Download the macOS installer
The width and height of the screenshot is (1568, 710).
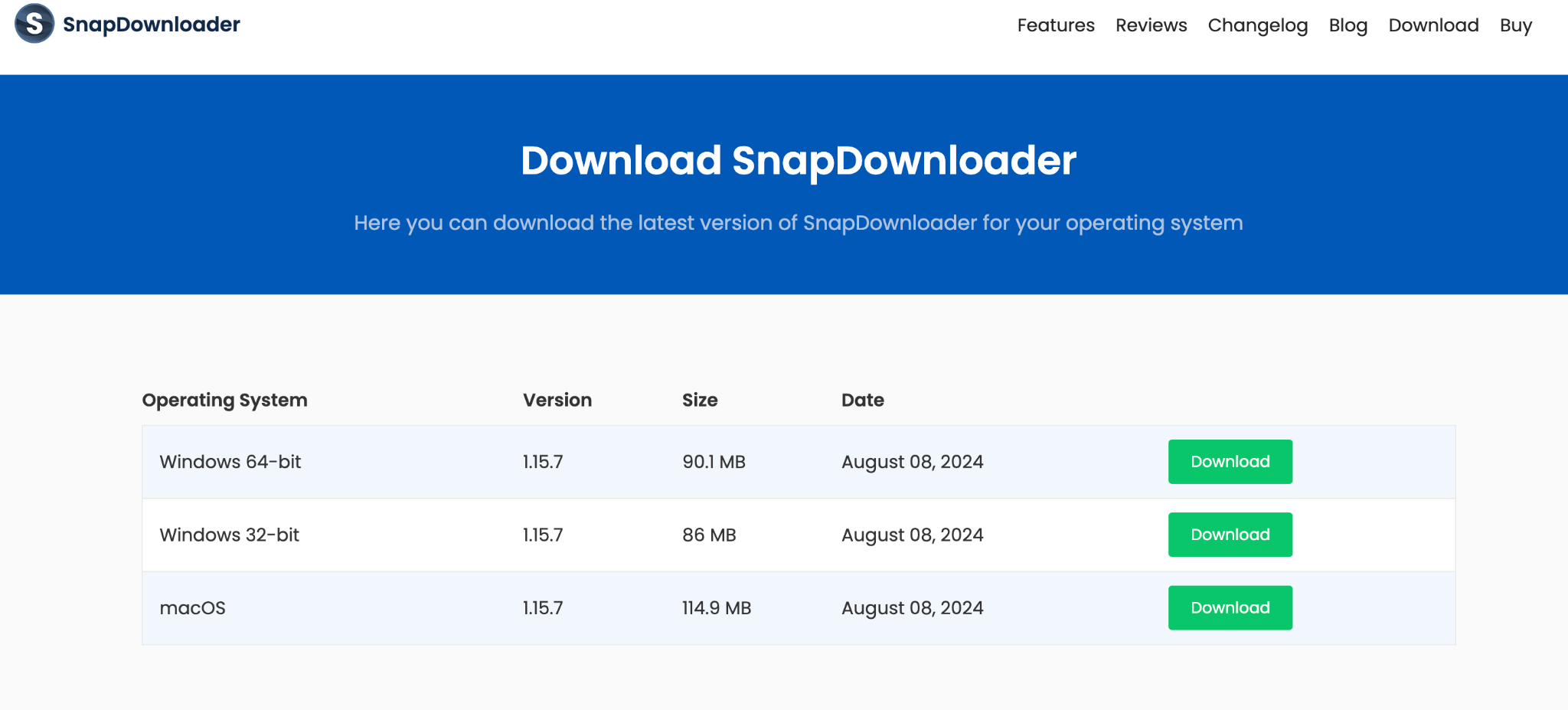(1230, 608)
